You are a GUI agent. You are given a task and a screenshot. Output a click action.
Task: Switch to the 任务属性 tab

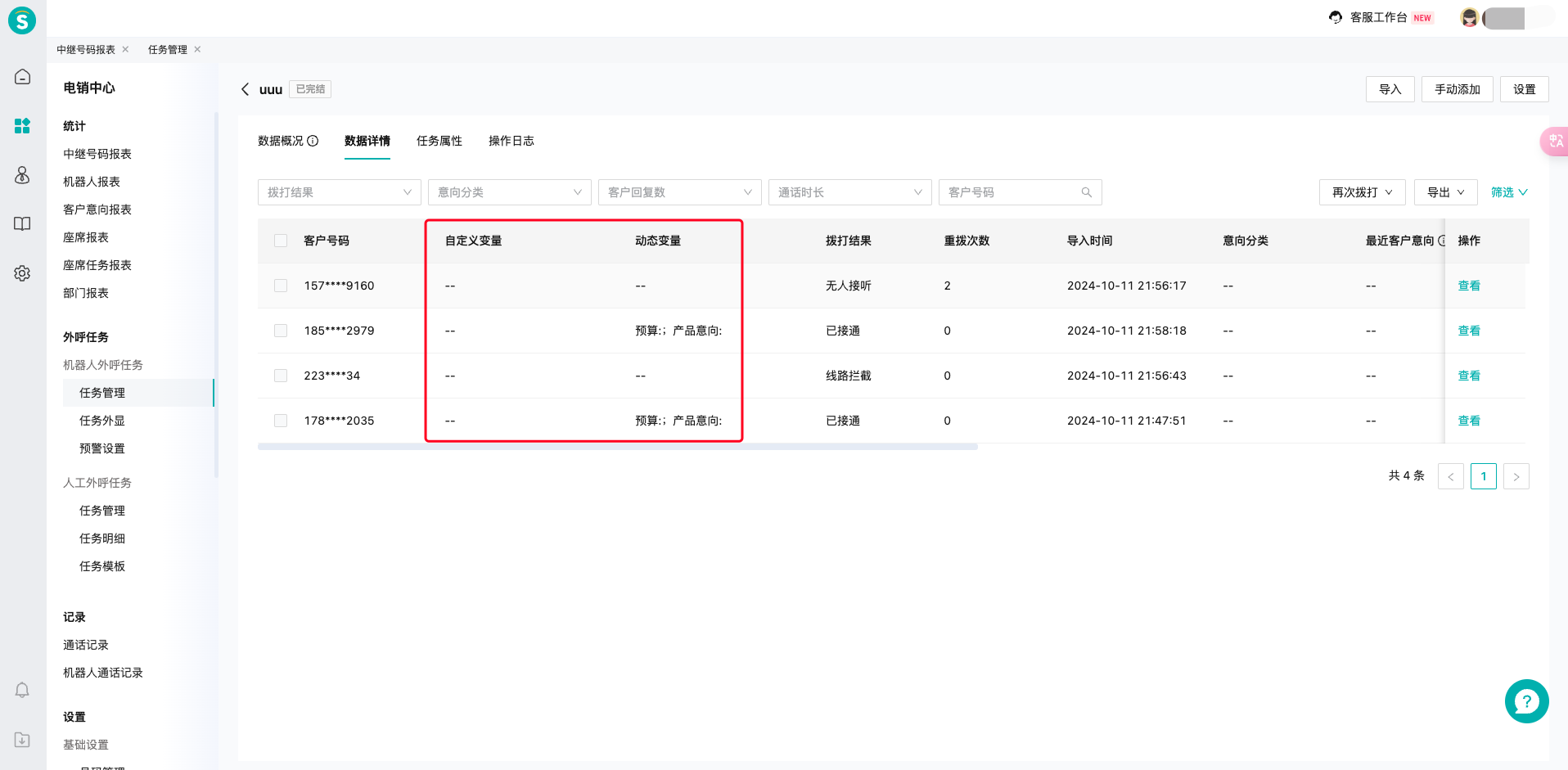tap(439, 141)
